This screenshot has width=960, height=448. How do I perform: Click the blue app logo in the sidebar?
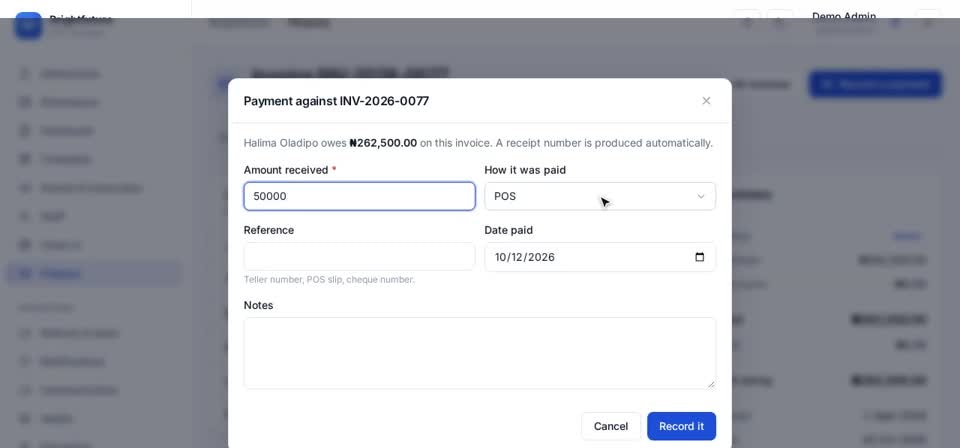point(28,26)
